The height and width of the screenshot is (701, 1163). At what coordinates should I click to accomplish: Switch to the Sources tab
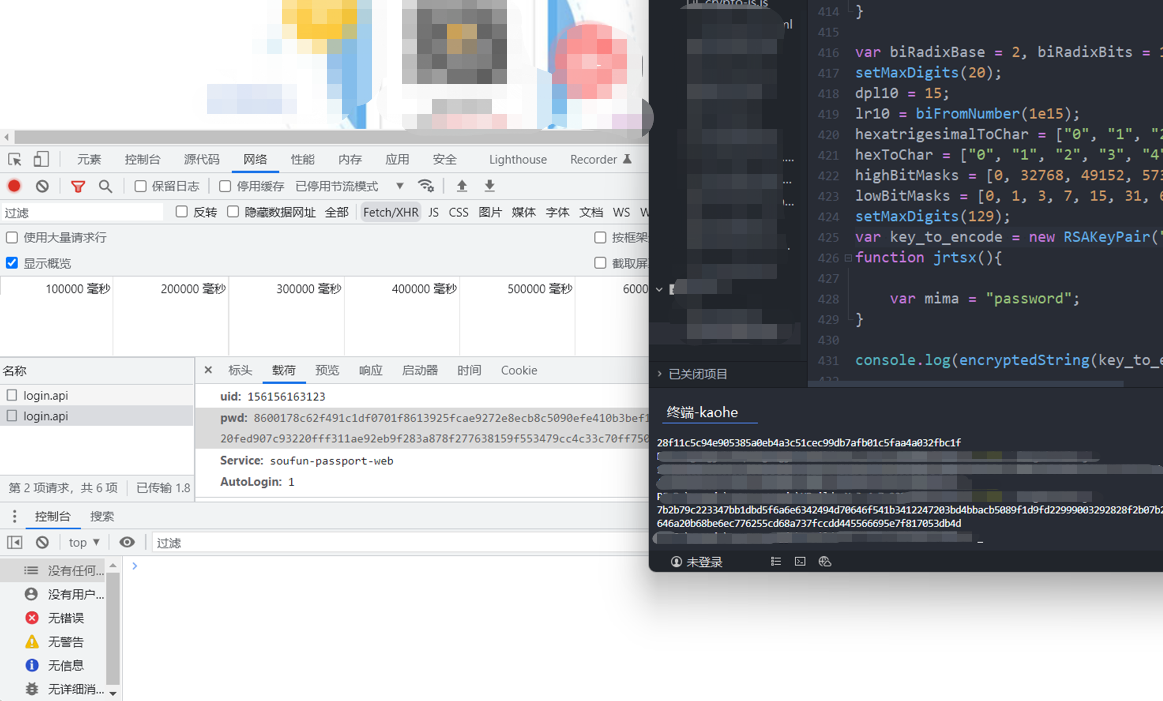(201, 159)
